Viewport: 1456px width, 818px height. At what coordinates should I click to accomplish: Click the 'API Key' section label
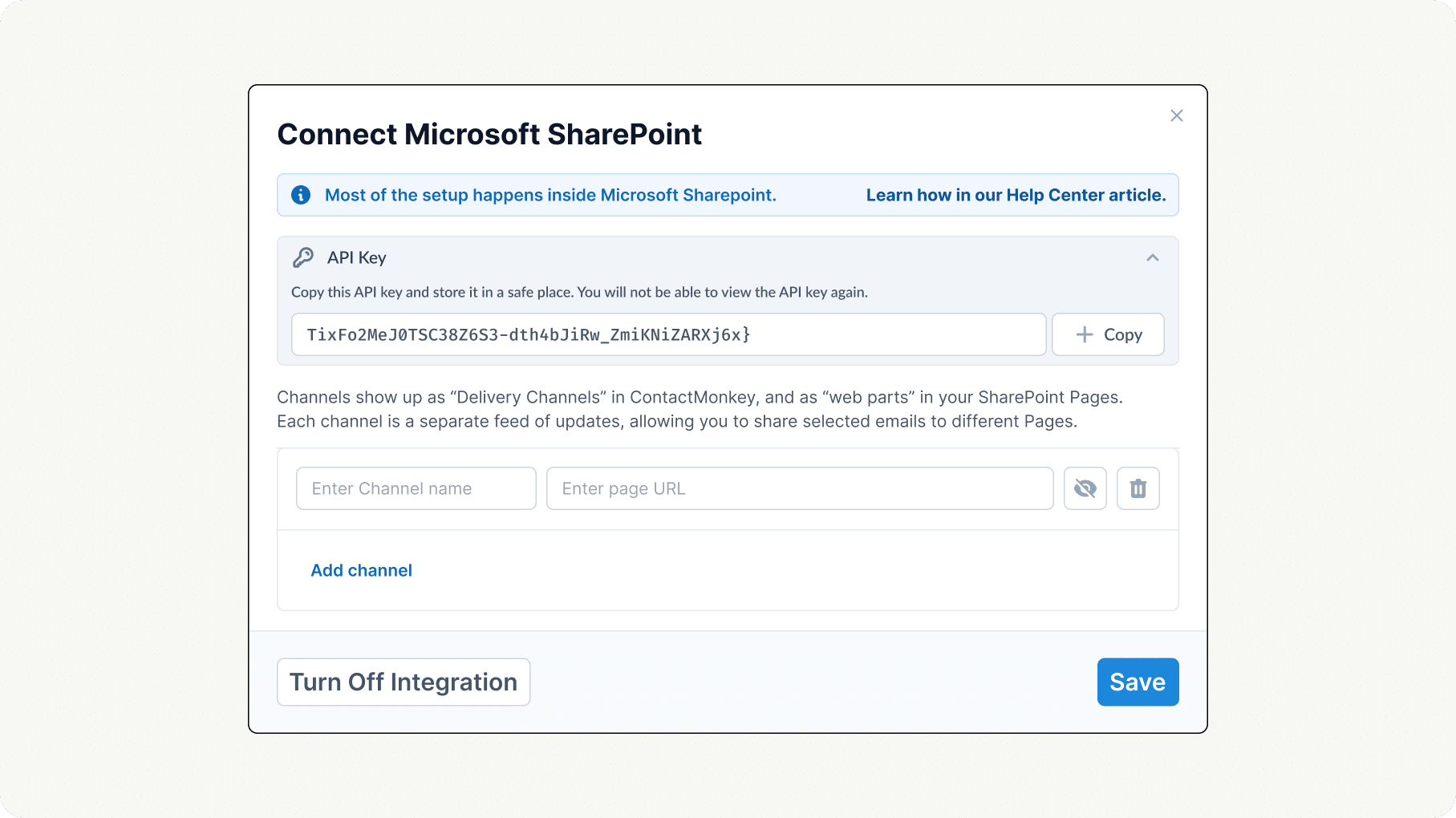tap(357, 257)
